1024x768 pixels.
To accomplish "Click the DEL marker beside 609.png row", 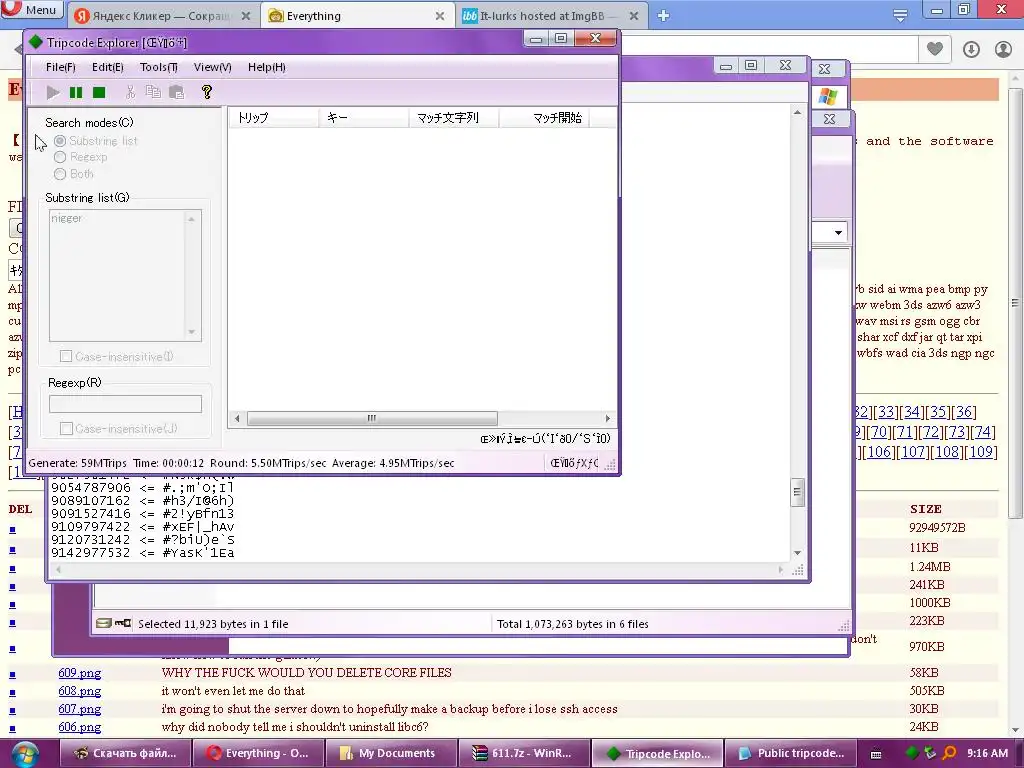I will pos(12,674).
